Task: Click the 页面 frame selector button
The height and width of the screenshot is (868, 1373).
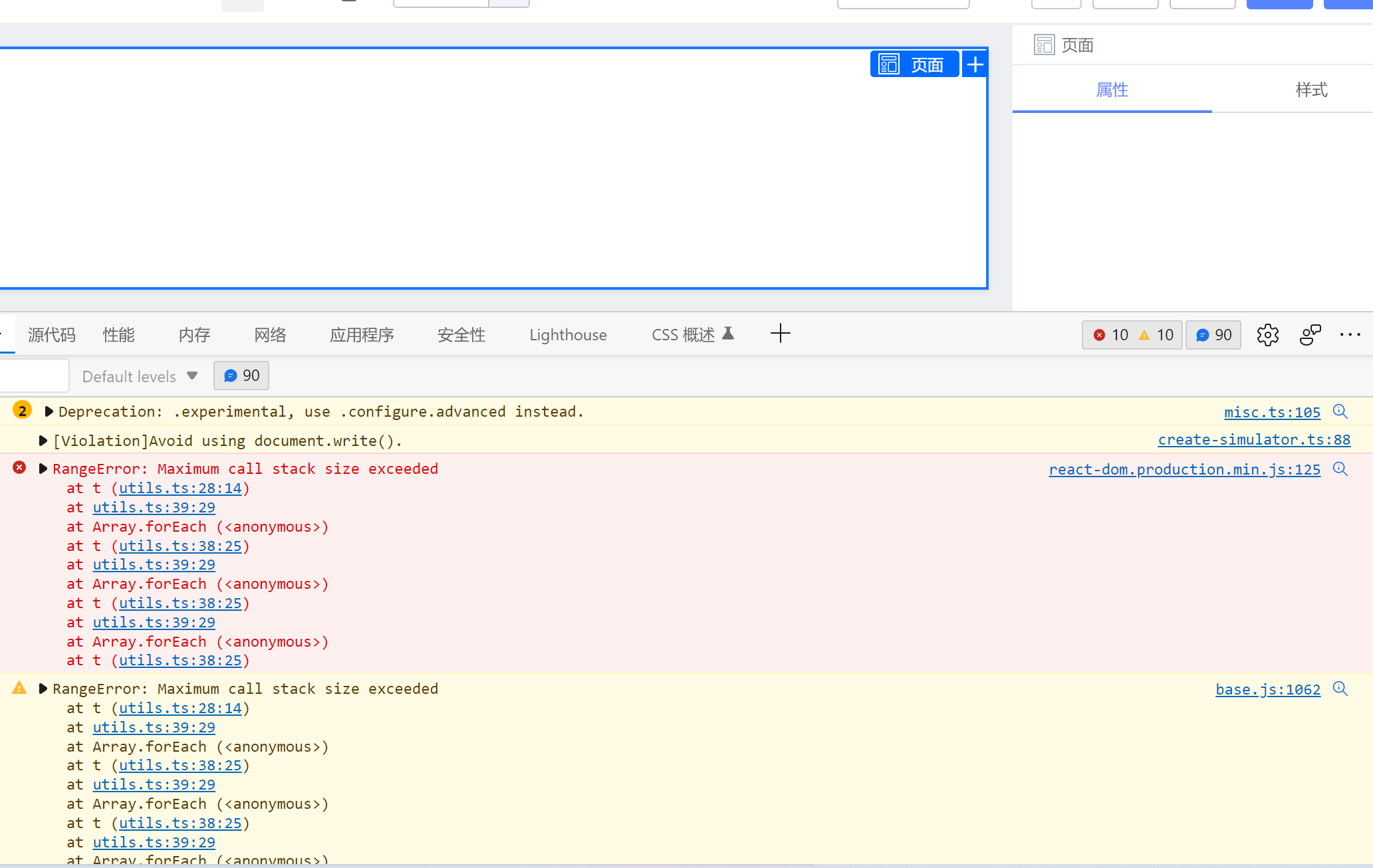Action: (x=914, y=64)
